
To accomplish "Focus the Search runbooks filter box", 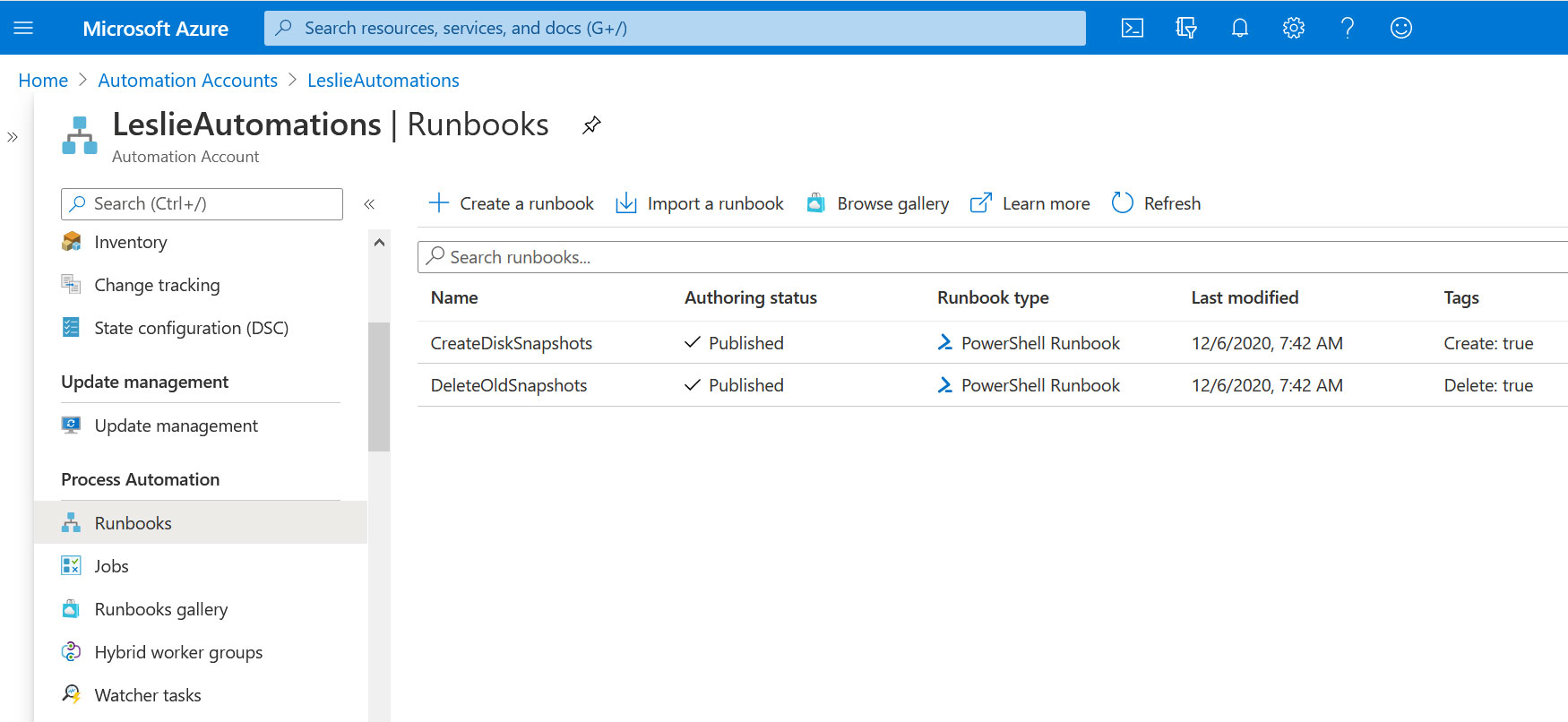I will (993, 257).
